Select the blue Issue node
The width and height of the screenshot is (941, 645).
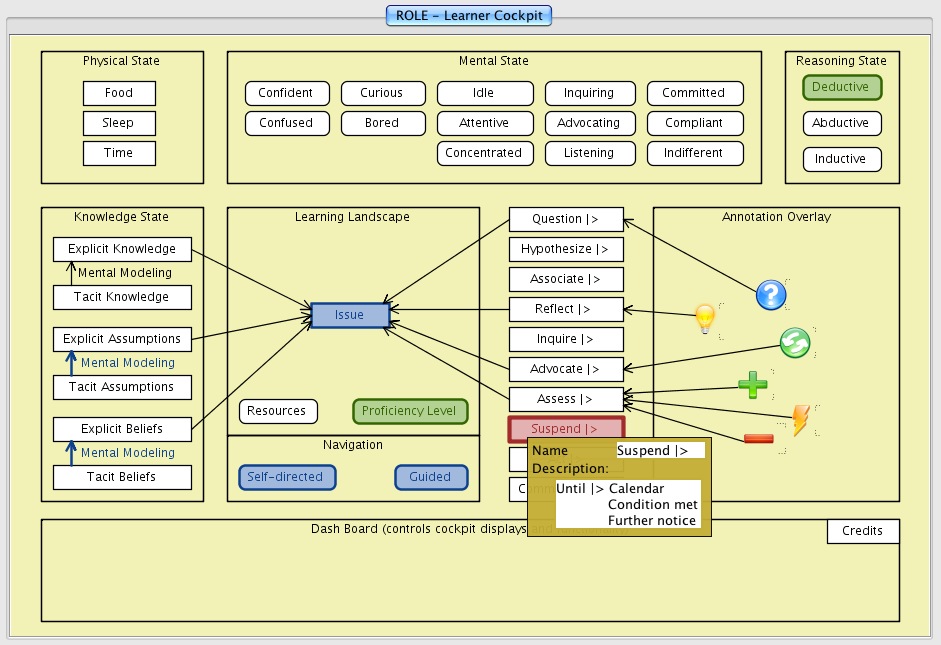(349, 315)
